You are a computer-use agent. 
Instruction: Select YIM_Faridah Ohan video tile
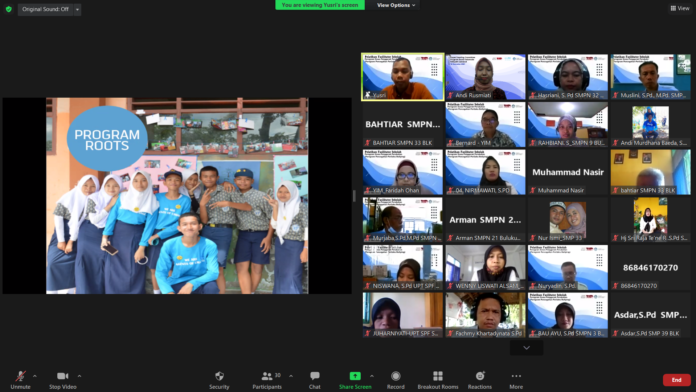click(403, 172)
